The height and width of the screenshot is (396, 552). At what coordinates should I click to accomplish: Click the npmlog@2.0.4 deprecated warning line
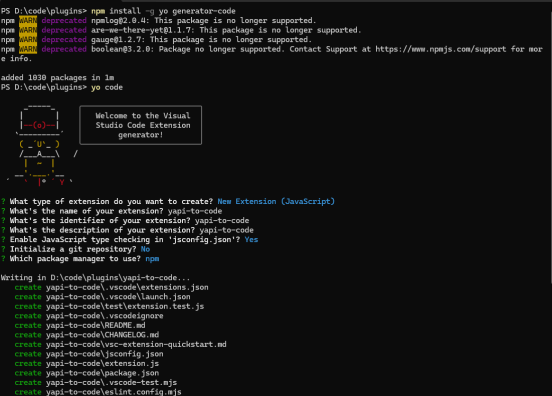point(158,20)
